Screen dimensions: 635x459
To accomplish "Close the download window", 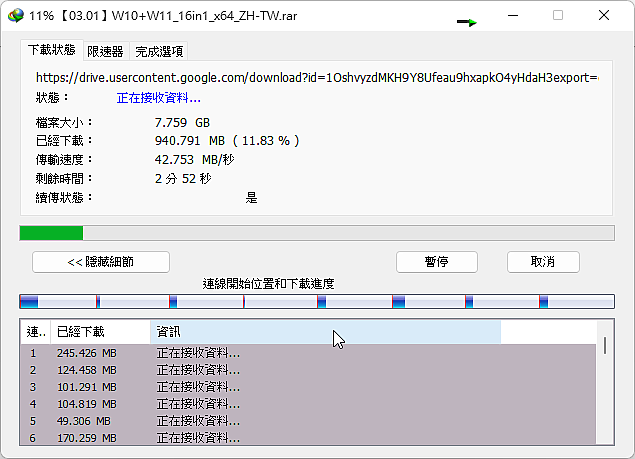I will pos(604,15).
